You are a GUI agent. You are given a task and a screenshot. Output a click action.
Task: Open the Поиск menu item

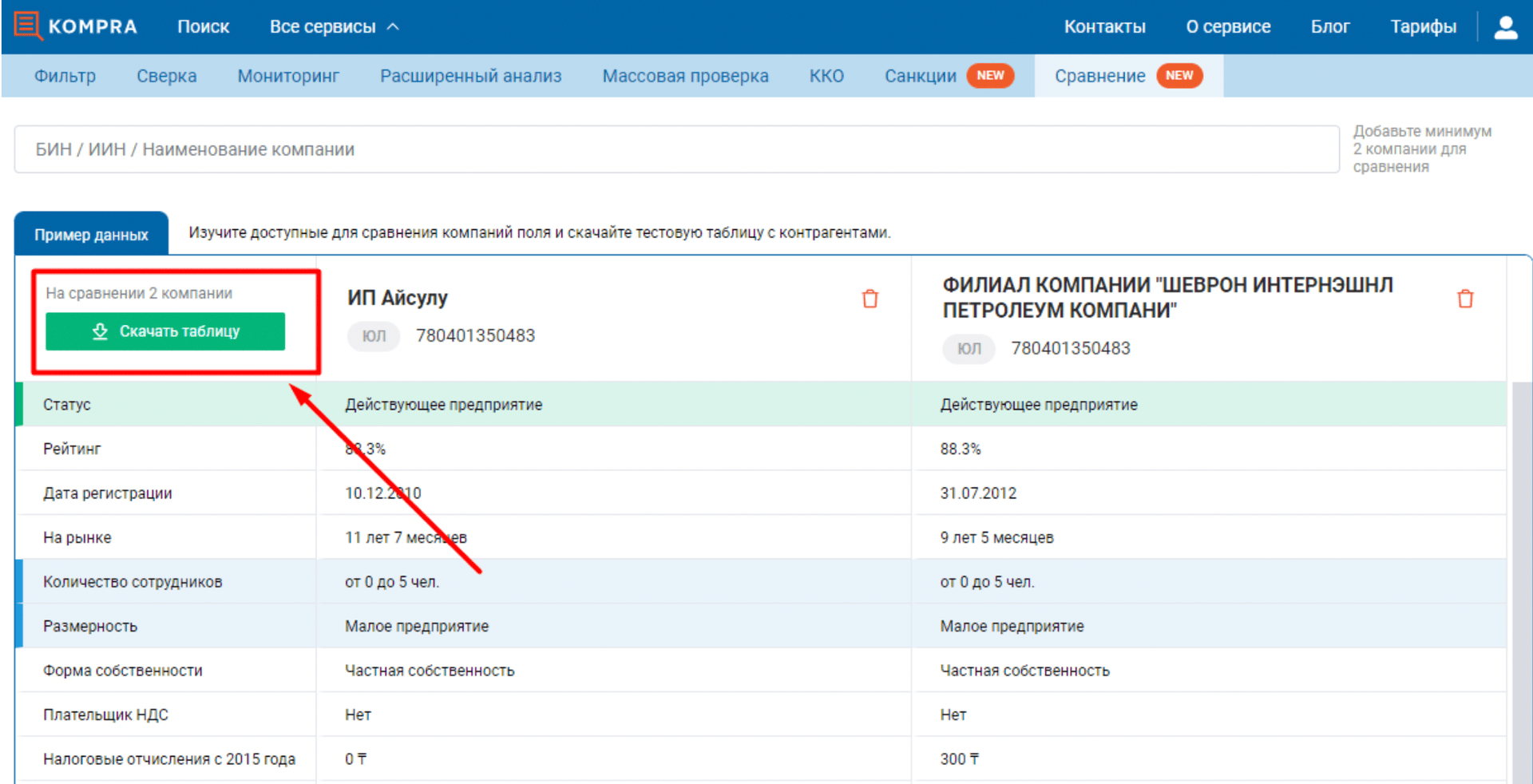click(x=203, y=27)
